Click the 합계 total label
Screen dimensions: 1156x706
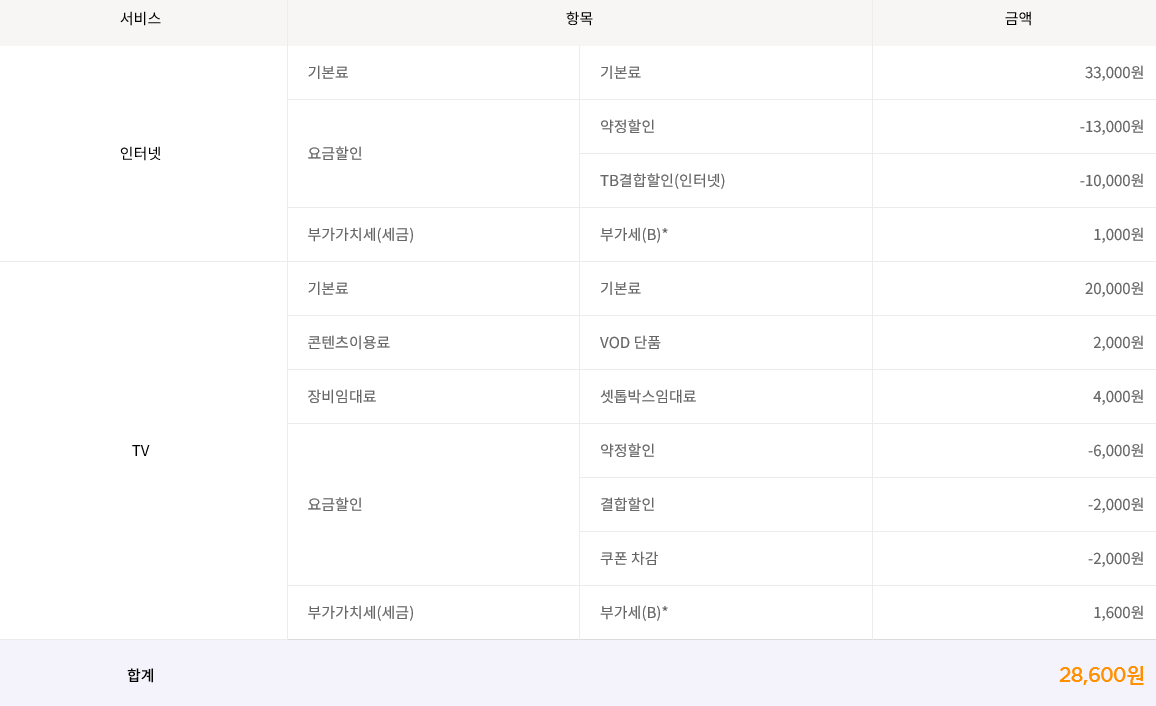pyautogui.click(x=140, y=675)
